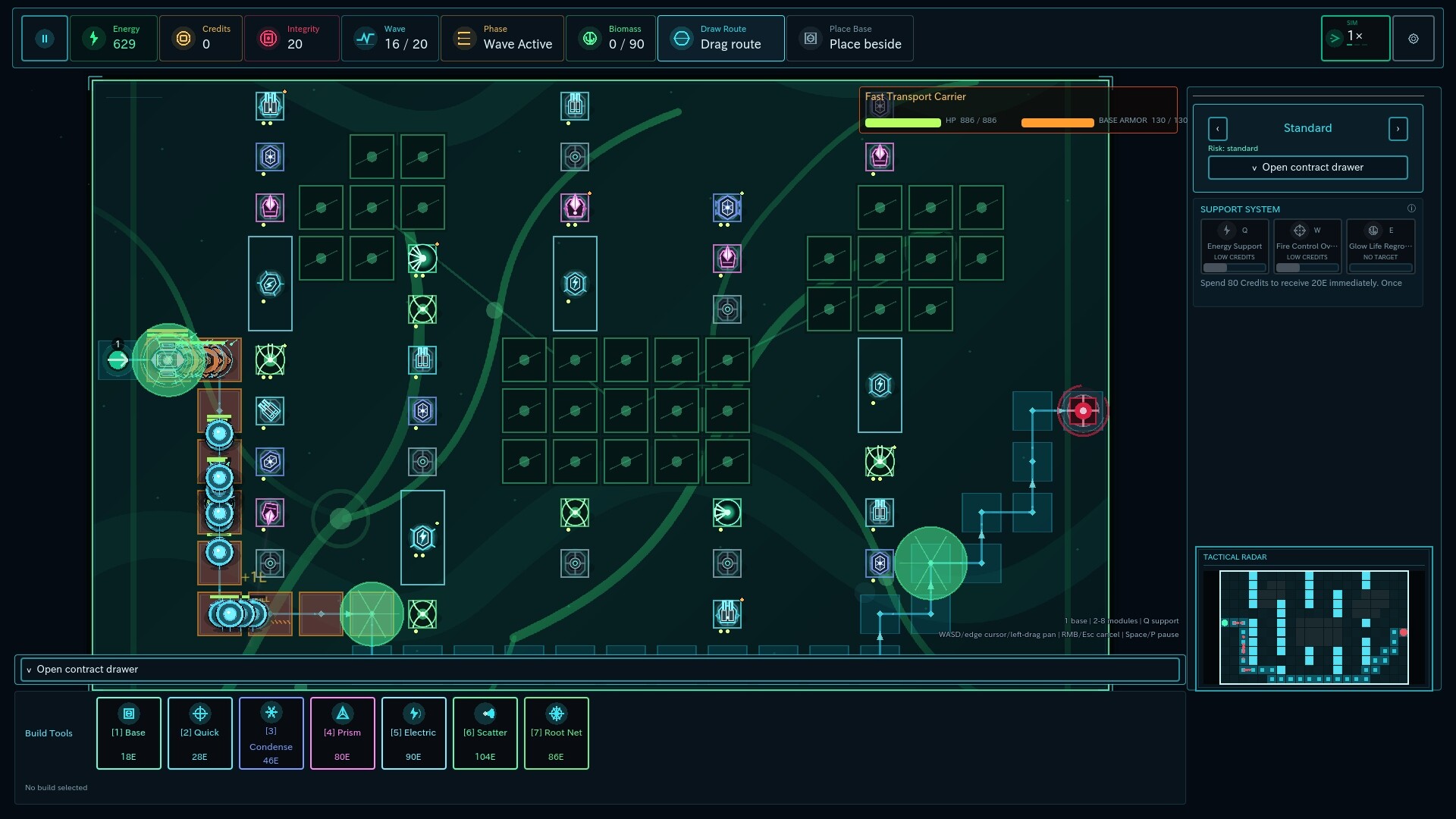Click the Build Tools label

(49, 733)
